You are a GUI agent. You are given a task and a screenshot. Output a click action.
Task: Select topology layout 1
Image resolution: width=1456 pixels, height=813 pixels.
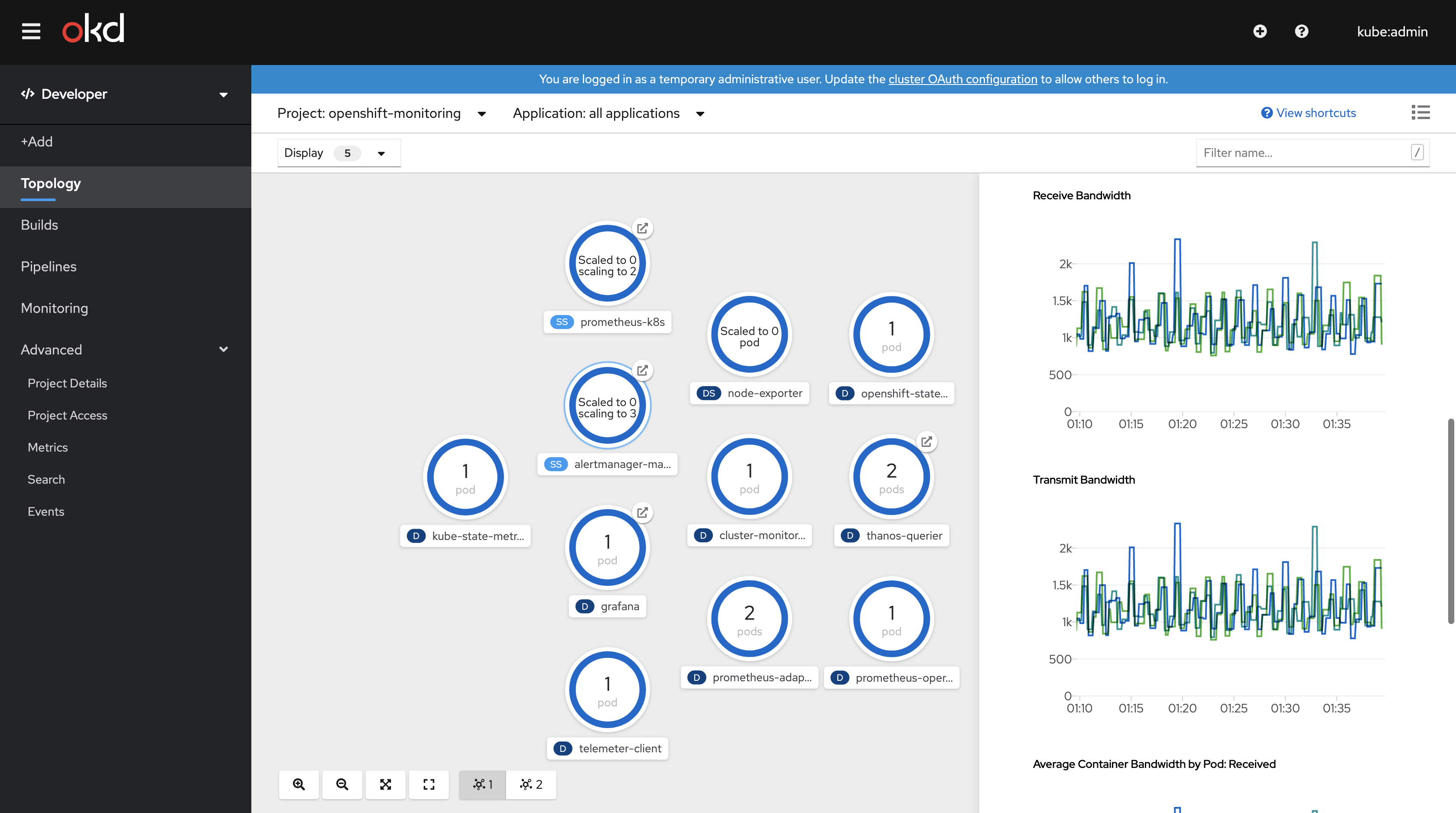(483, 784)
